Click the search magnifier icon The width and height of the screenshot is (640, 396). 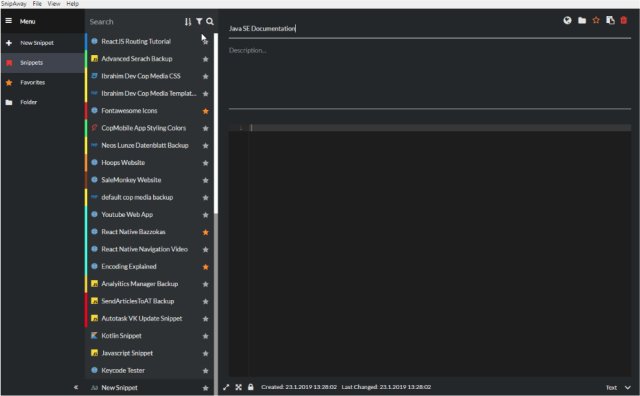pyautogui.click(x=210, y=21)
